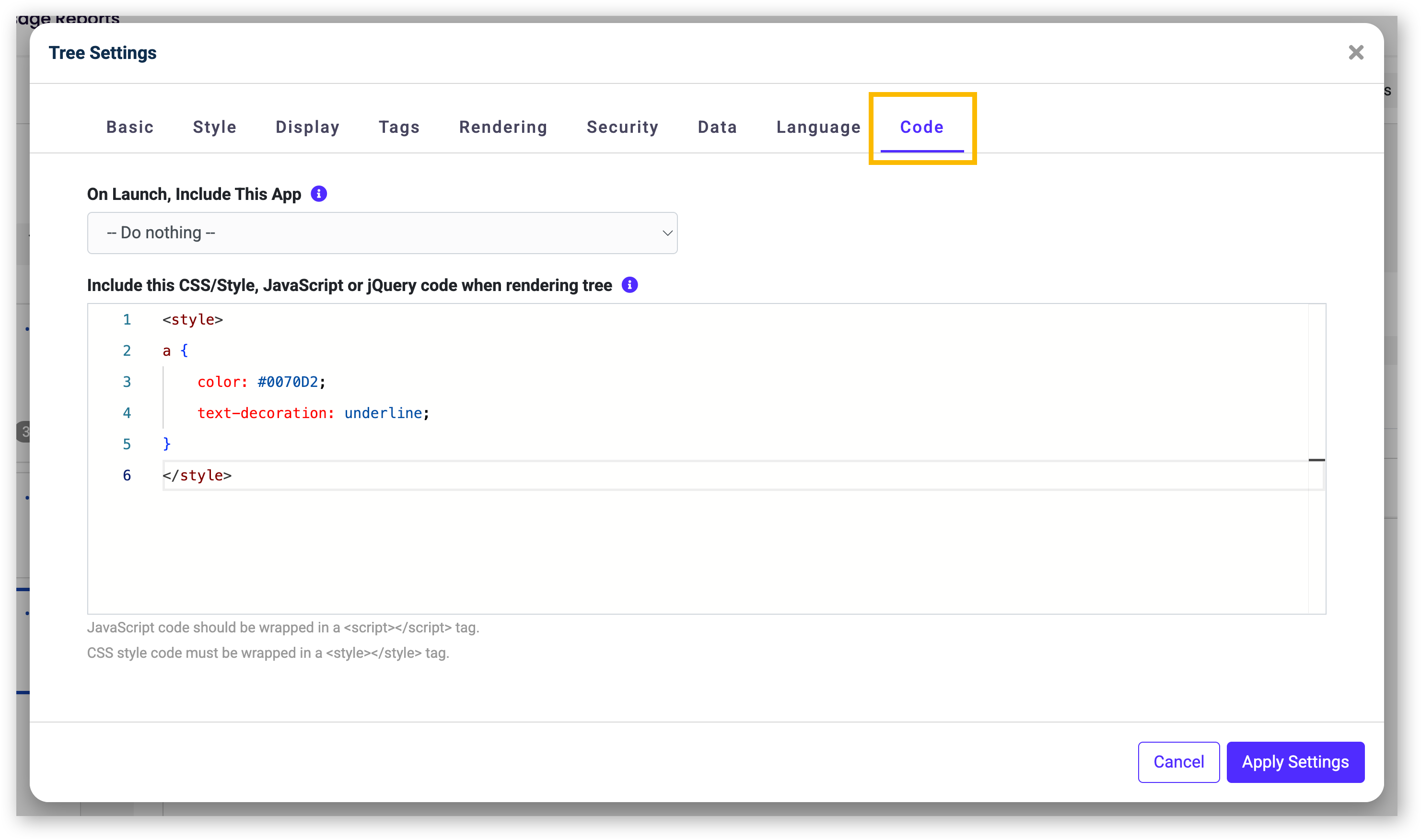Switch to the Style tab

pos(214,128)
